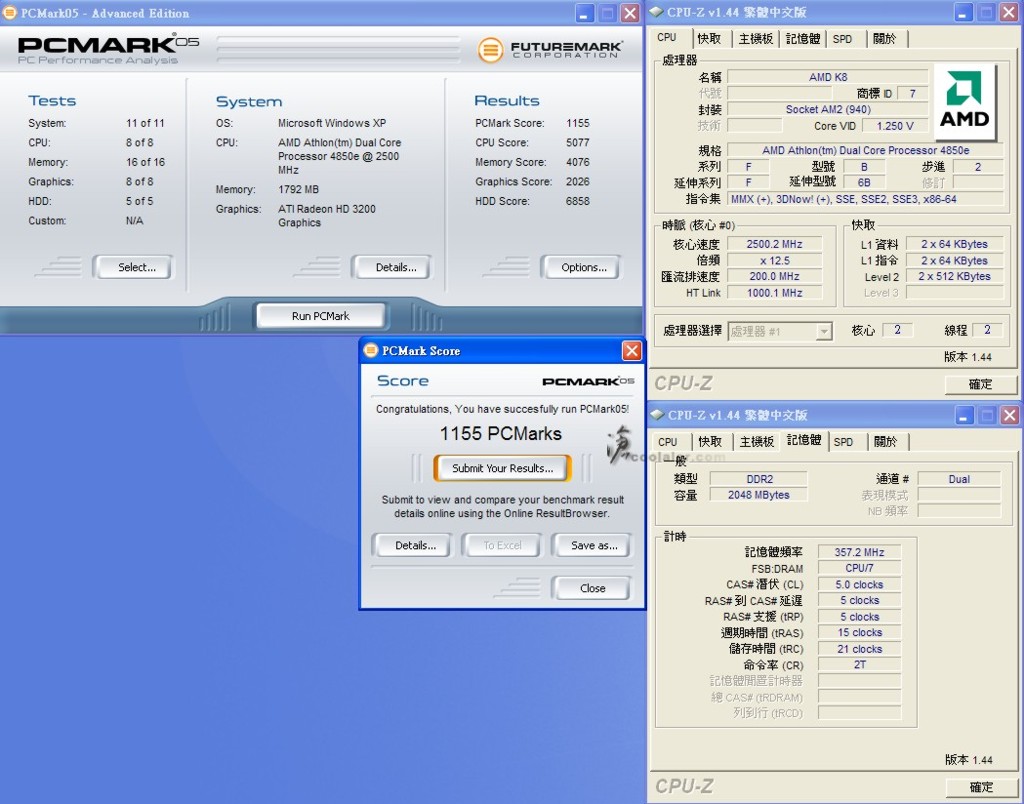Viewport: 1024px width, 804px height.
Task: Click the 記憶體頻率 357.2 MHz field
Action: [859, 552]
